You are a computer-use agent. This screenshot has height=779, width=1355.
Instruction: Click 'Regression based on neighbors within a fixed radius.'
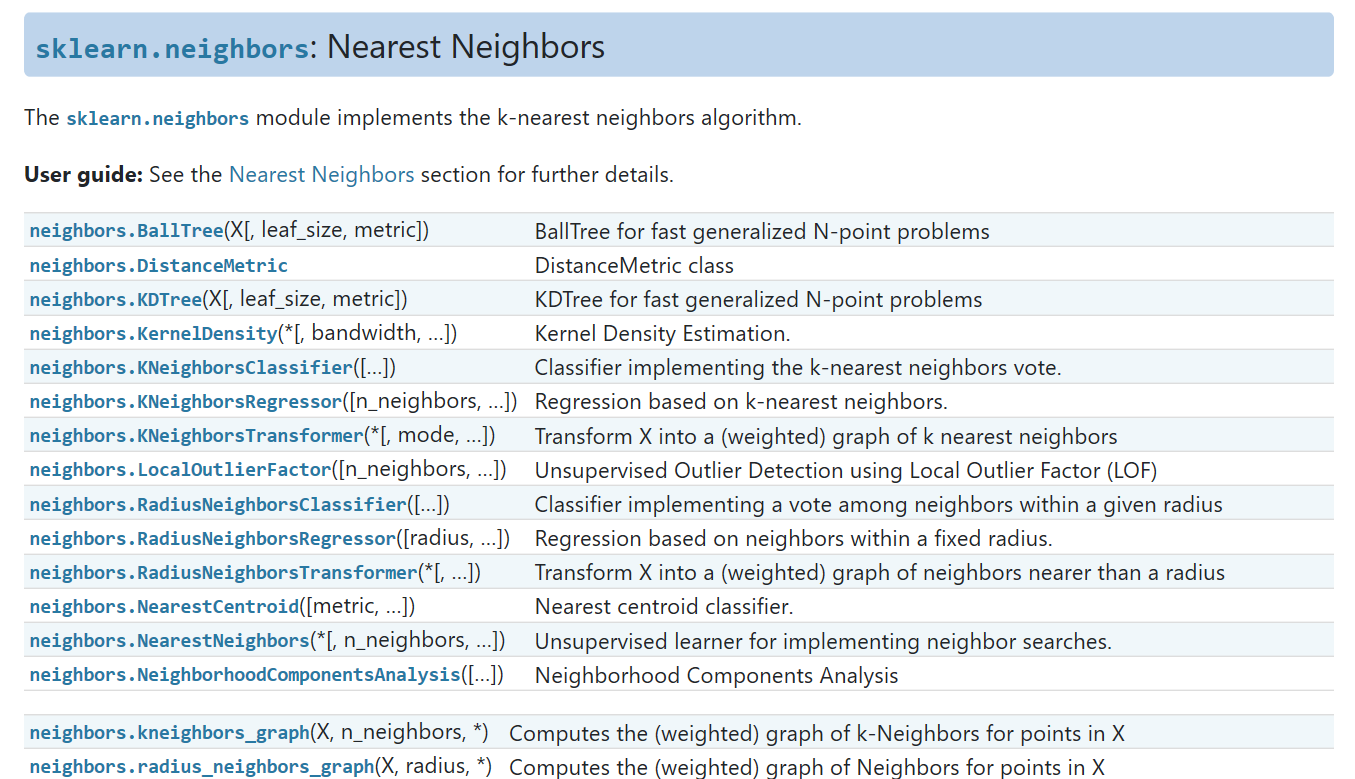coord(794,538)
